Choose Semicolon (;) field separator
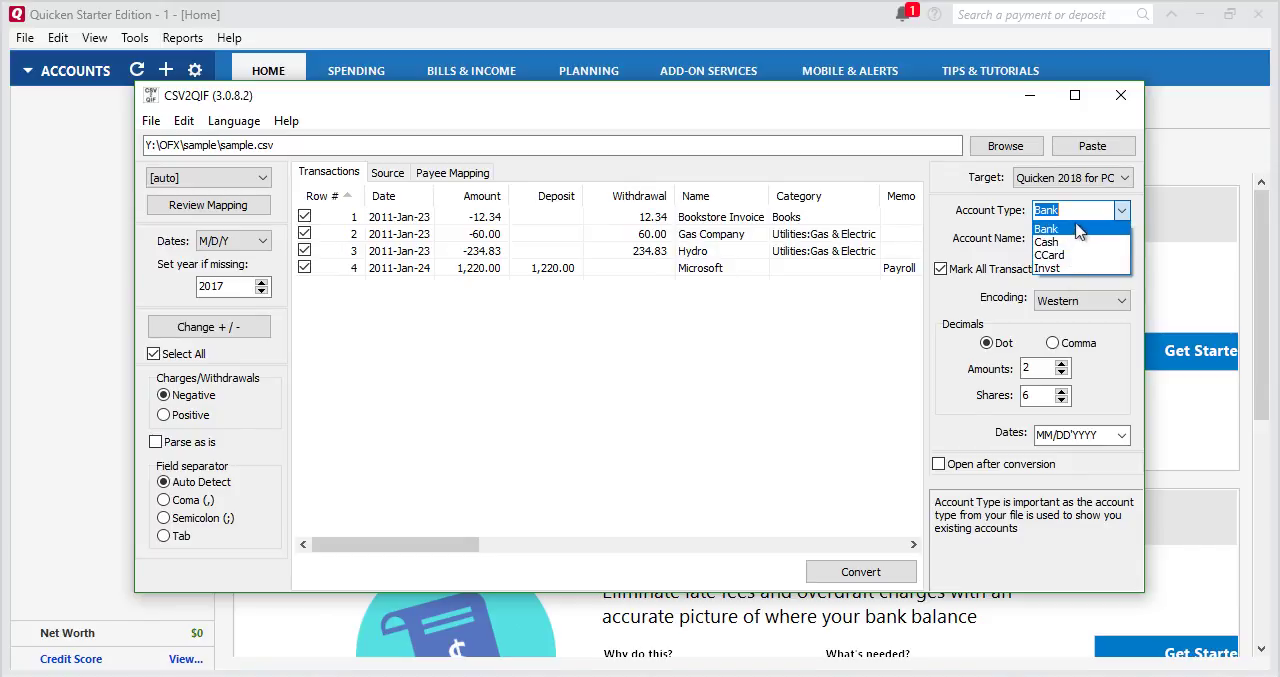 pyautogui.click(x=163, y=517)
